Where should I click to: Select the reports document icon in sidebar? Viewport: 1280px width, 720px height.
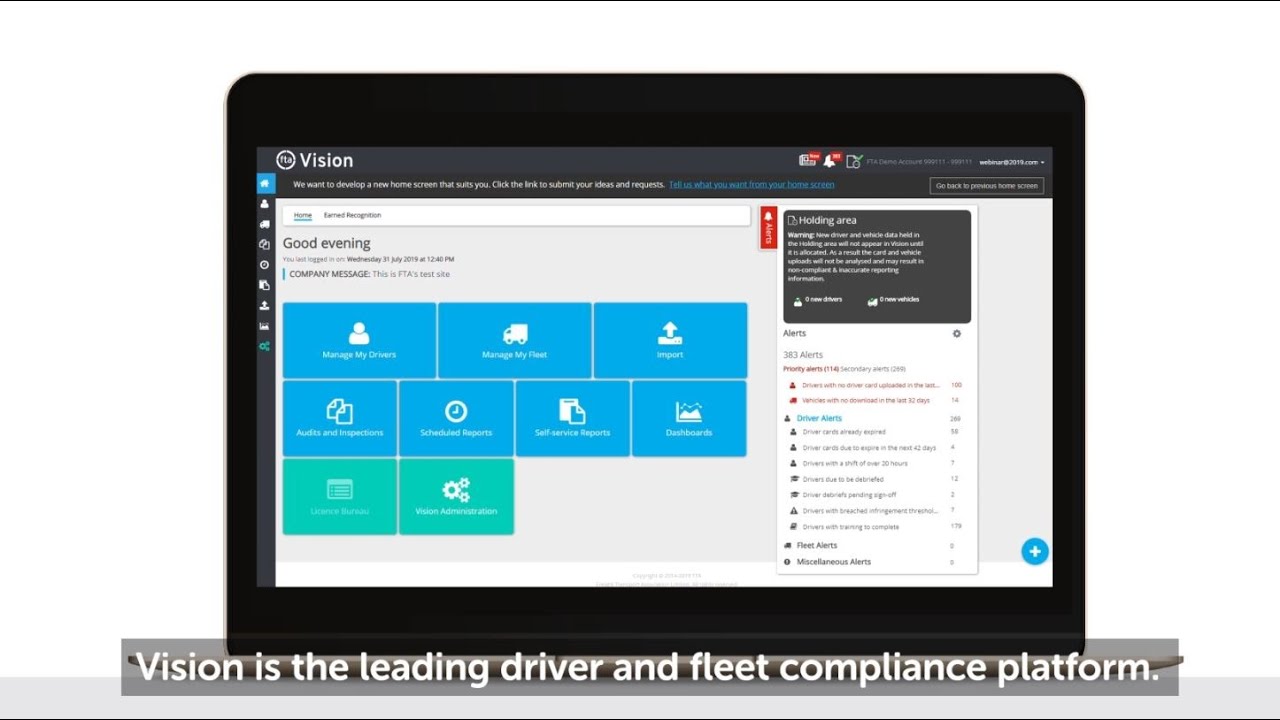265,285
